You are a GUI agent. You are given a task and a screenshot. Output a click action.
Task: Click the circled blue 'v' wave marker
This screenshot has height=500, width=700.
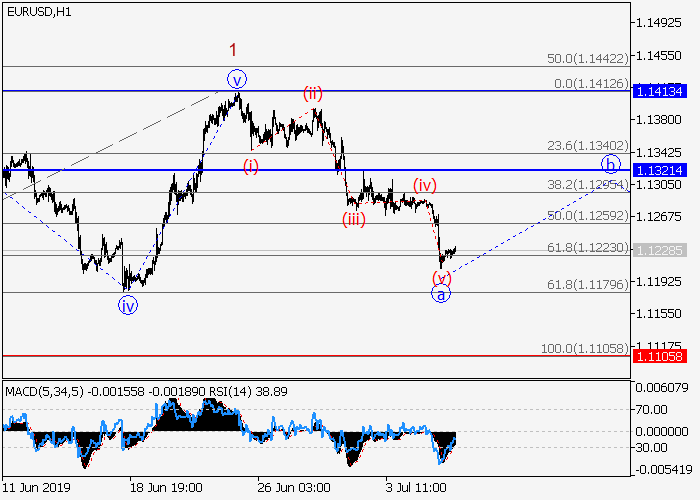tap(236, 79)
